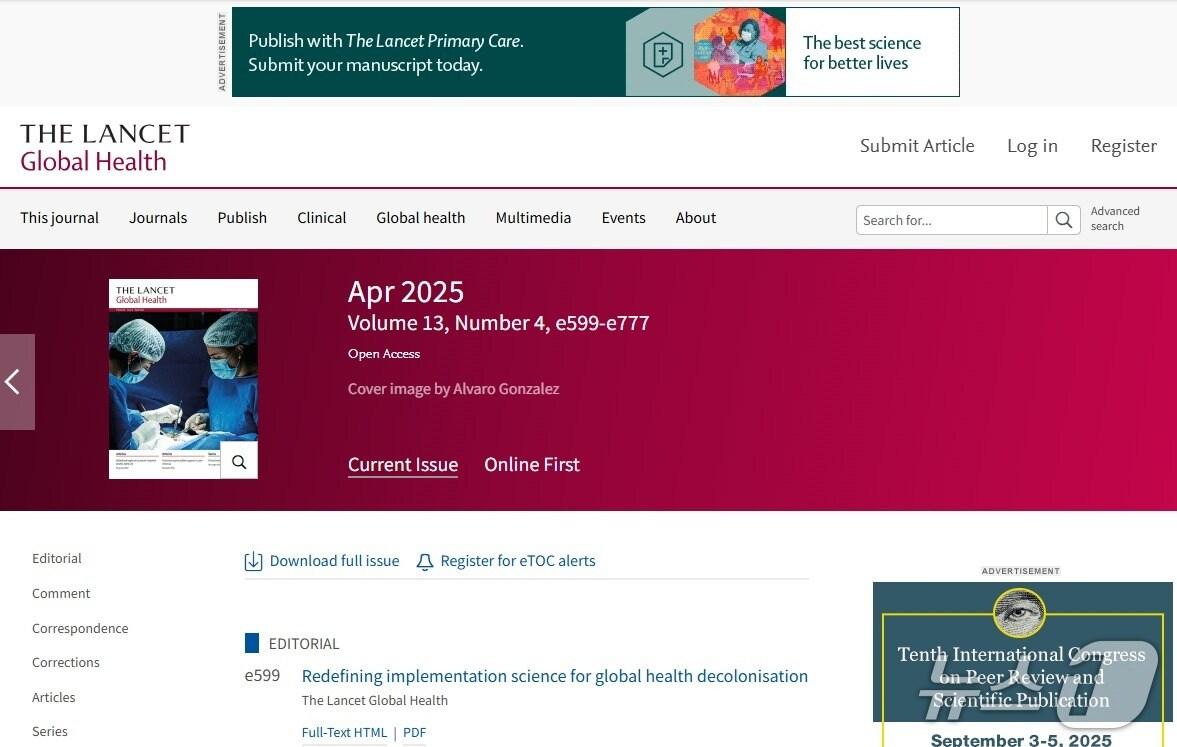Select the Current Issue tab
The height and width of the screenshot is (747, 1177).
click(402, 465)
